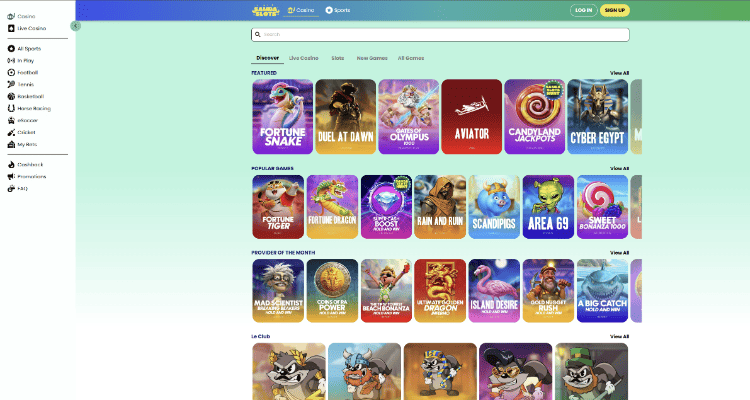This screenshot has width=750, height=400.
Task: Select the All Sports icon in sidebar
Action: coord(11,48)
